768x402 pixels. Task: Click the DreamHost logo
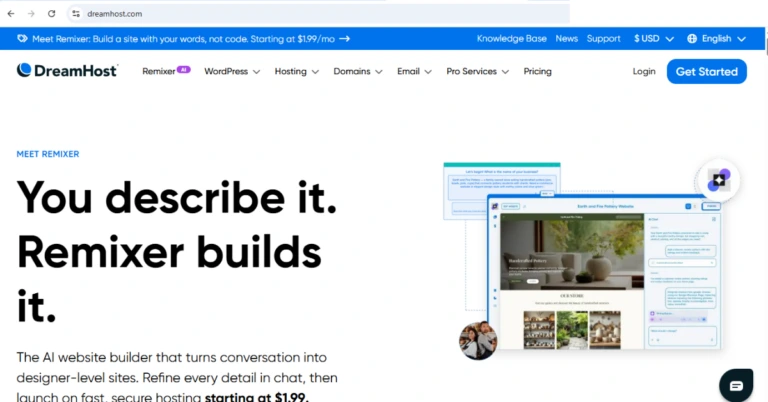point(67,71)
